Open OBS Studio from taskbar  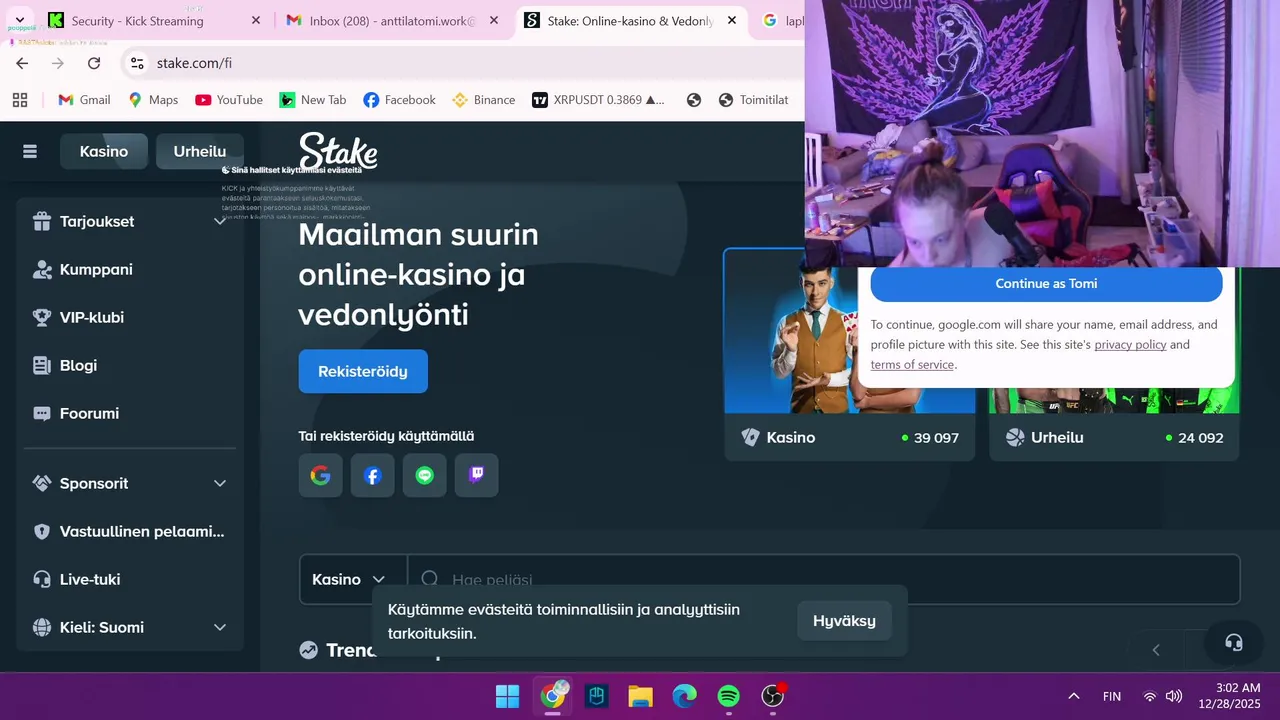click(x=773, y=696)
